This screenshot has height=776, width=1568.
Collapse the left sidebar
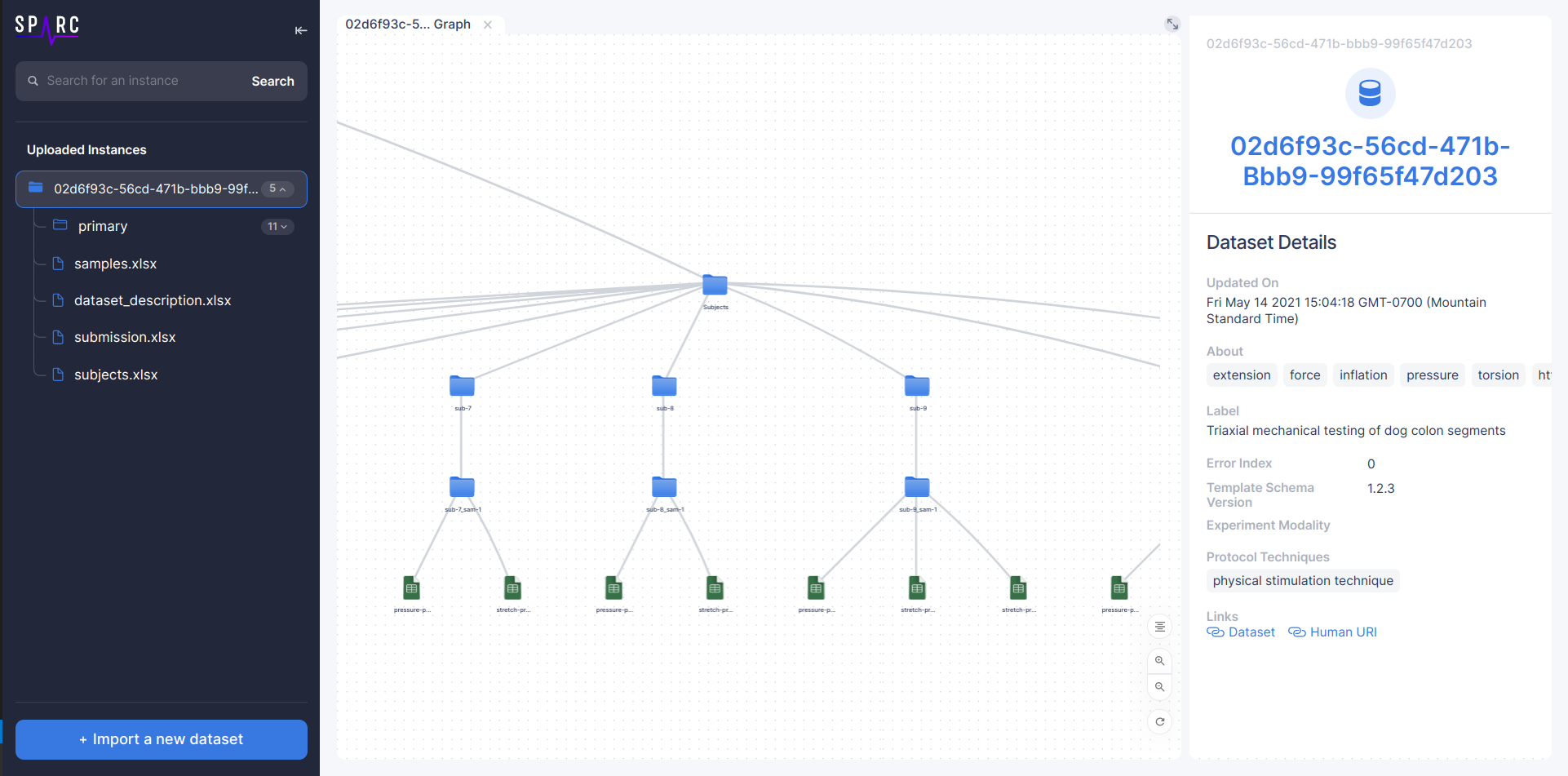[x=301, y=30]
